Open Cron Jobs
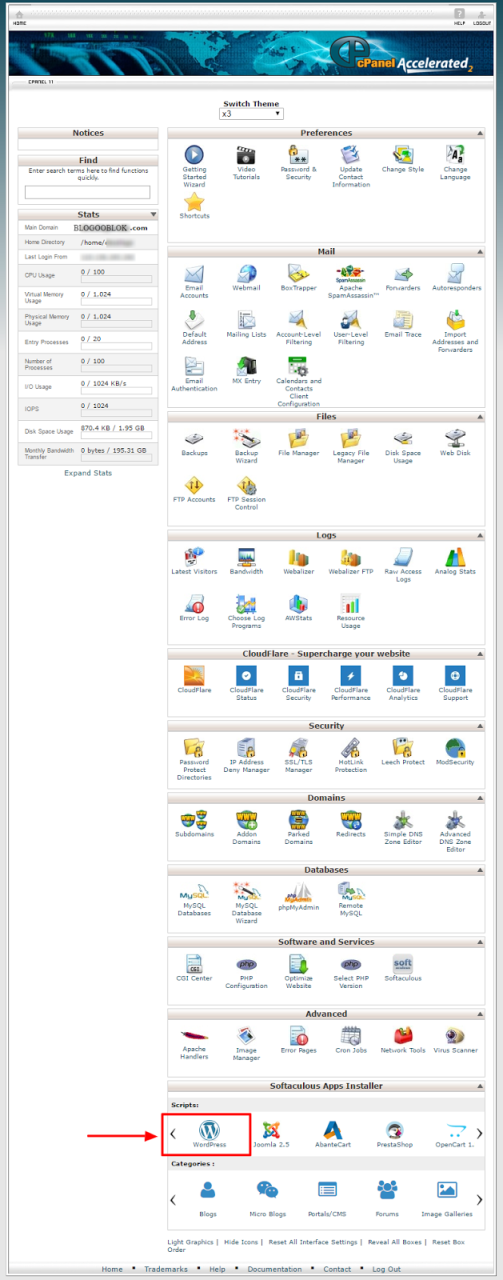503x1280 pixels. (x=350, y=1036)
